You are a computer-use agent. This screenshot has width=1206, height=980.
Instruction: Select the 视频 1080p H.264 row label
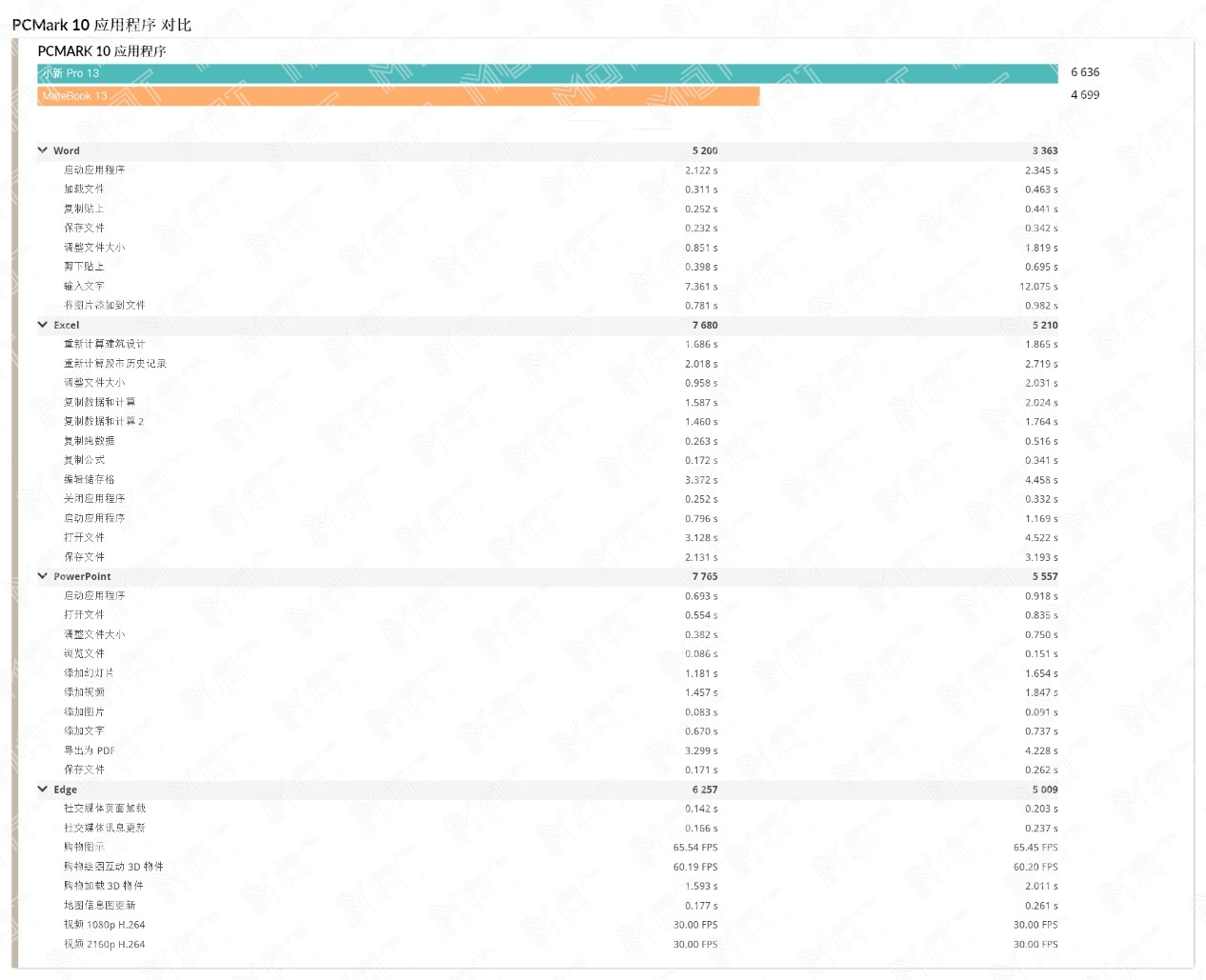[x=105, y=925]
